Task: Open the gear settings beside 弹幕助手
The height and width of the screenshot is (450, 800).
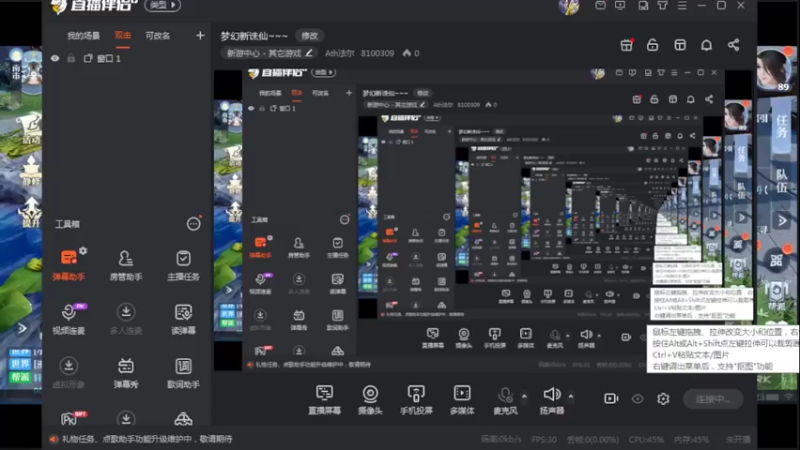Action: click(83, 251)
